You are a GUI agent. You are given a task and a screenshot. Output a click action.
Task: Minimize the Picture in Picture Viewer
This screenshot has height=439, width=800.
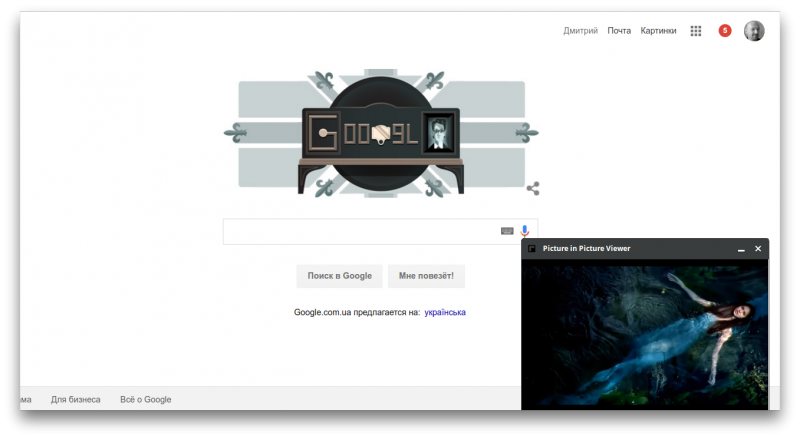point(741,249)
